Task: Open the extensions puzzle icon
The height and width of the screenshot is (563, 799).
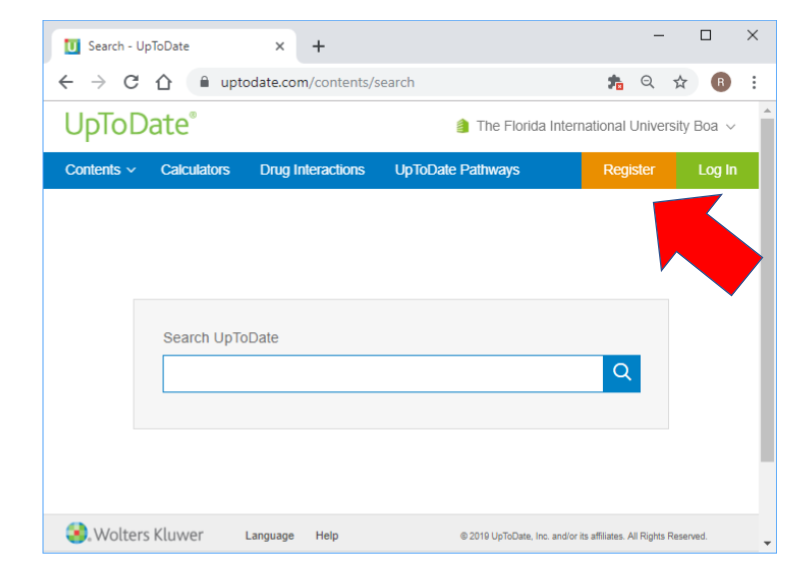Action: 615,82
